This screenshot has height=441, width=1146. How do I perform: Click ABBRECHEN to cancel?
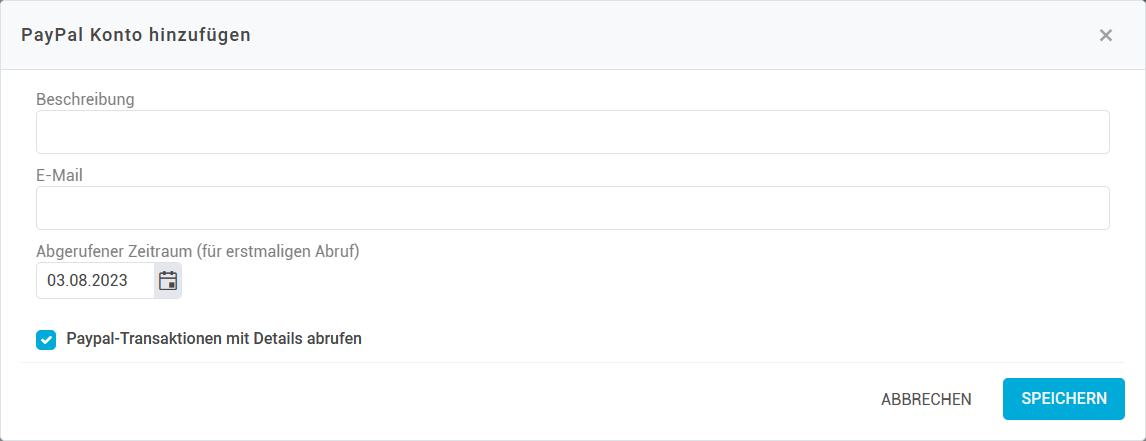[926, 399]
